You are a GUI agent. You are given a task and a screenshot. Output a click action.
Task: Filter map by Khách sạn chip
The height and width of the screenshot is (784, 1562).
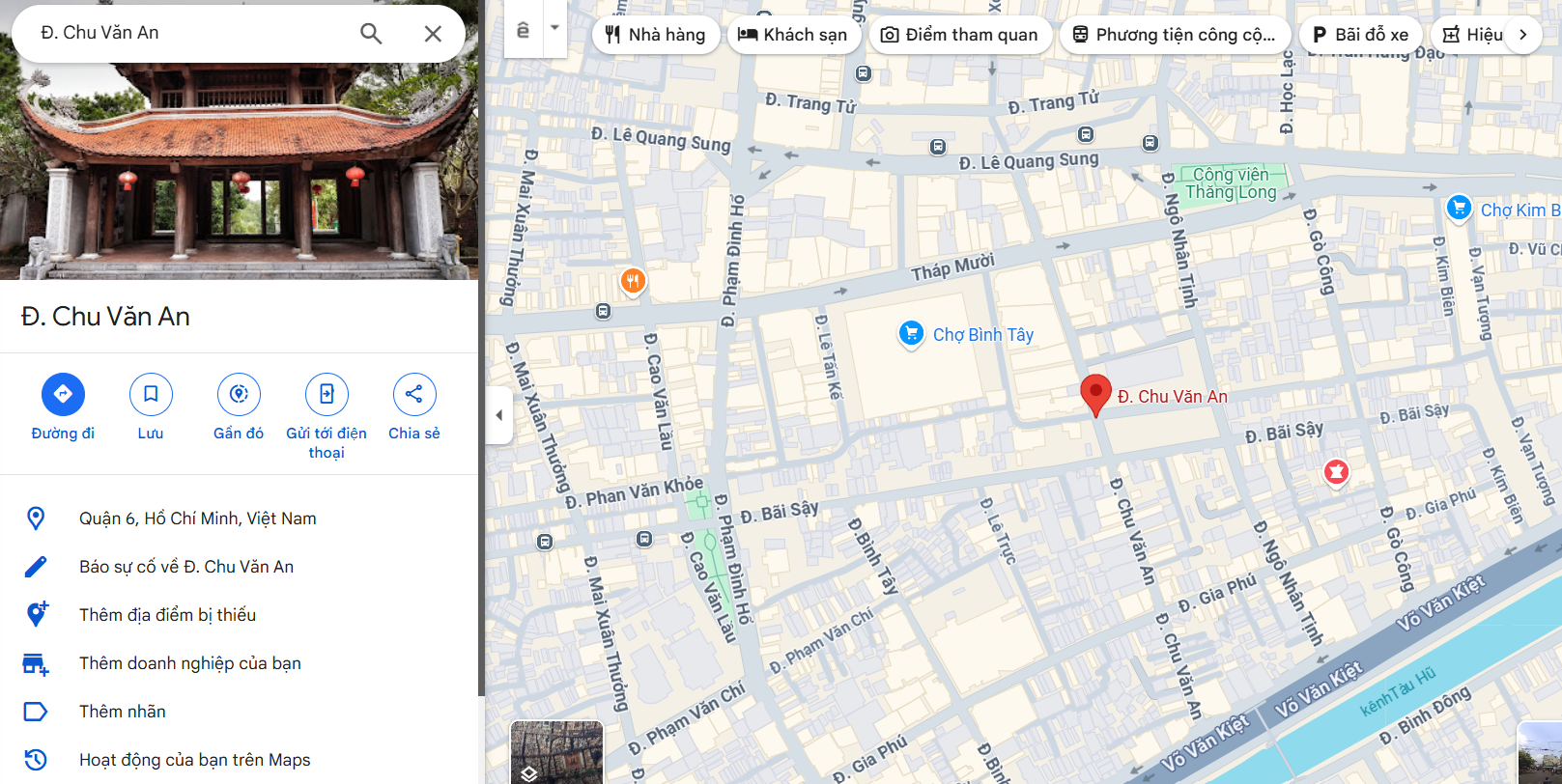coord(793,35)
